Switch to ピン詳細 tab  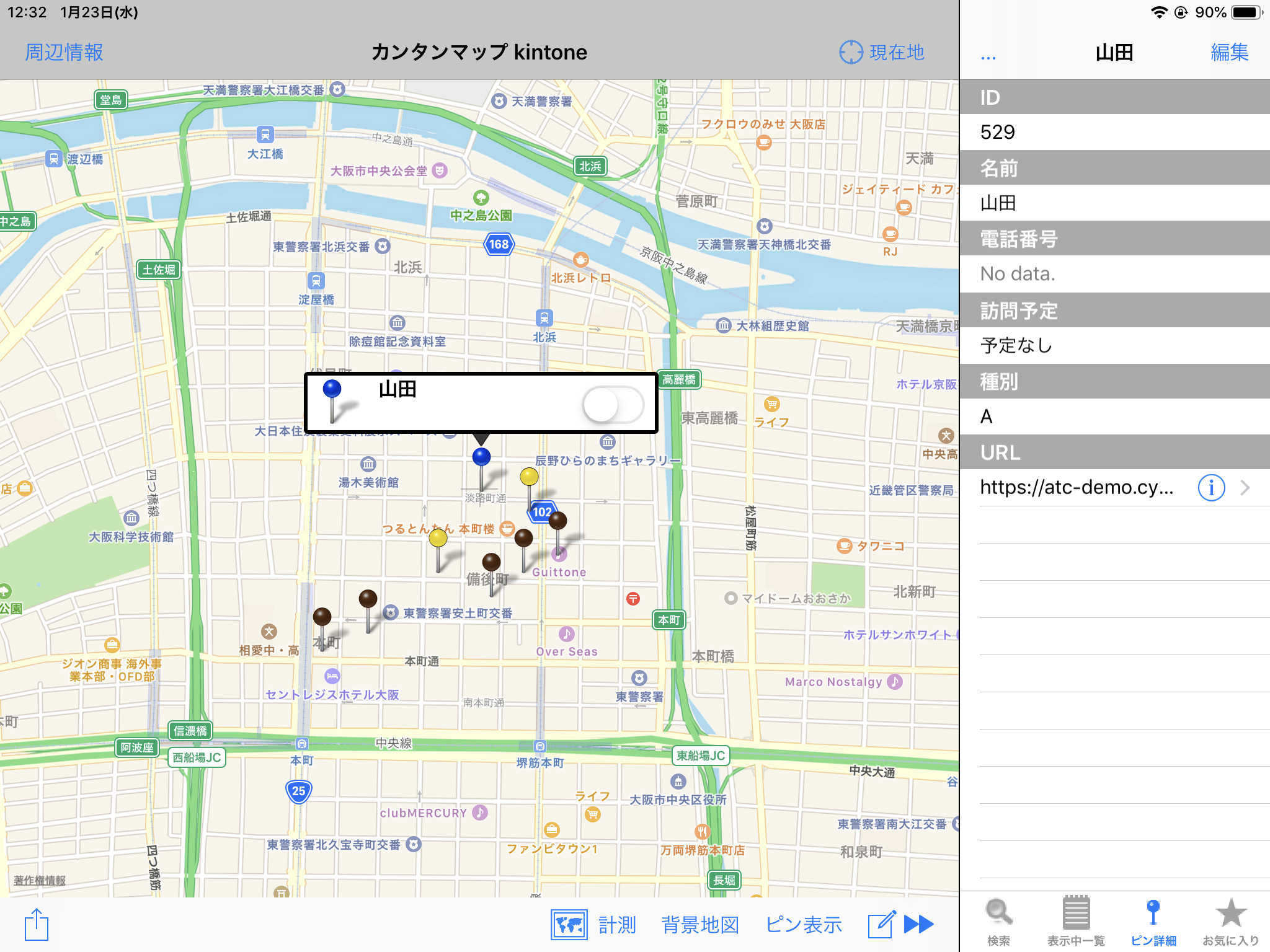1153,922
